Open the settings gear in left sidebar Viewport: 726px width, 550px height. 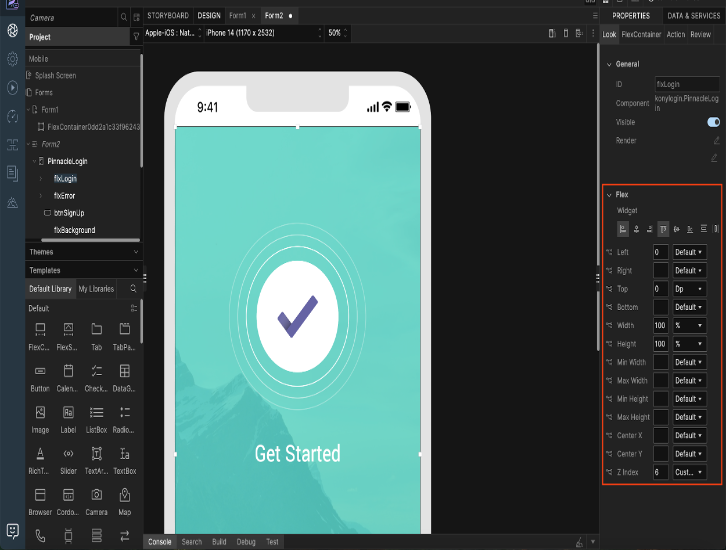tap(12, 59)
